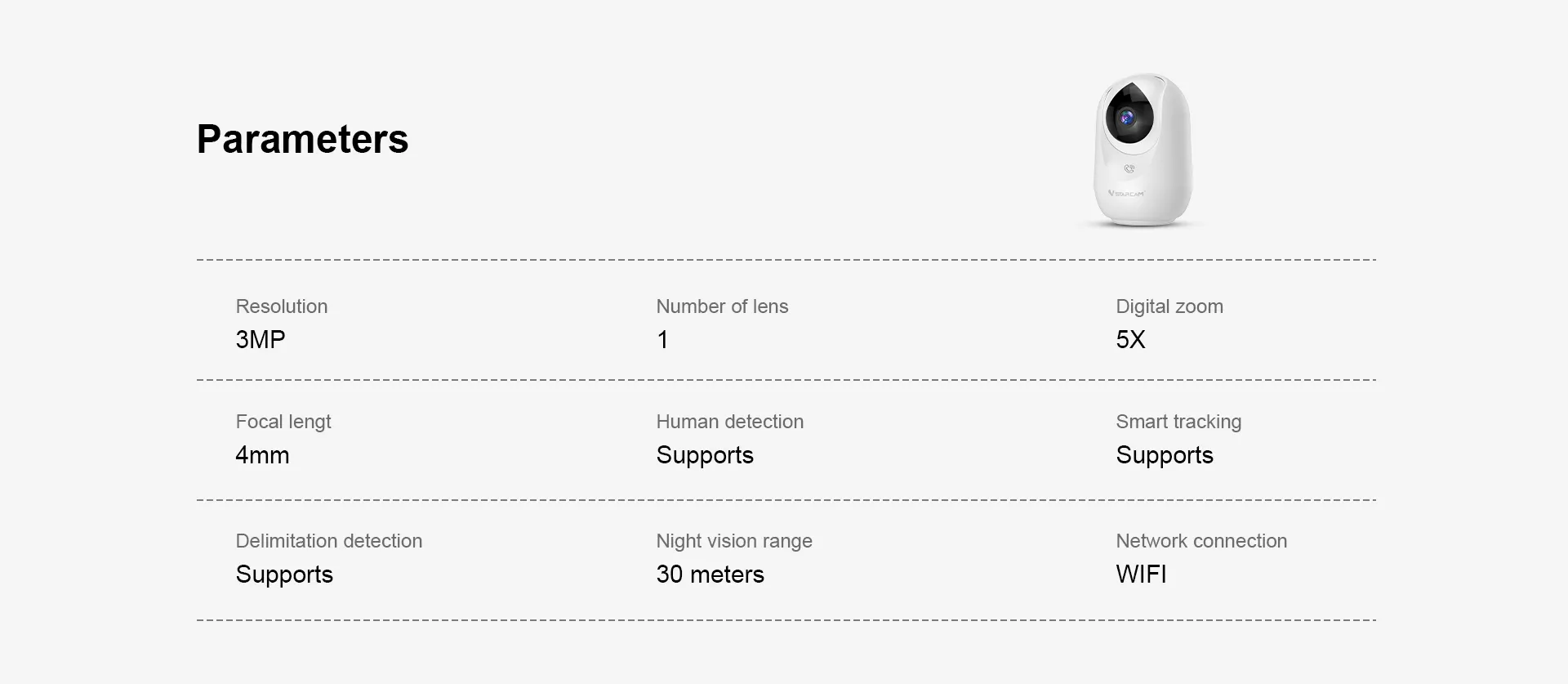Click the Network connection label
1568x684 pixels.
tap(1201, 541)
